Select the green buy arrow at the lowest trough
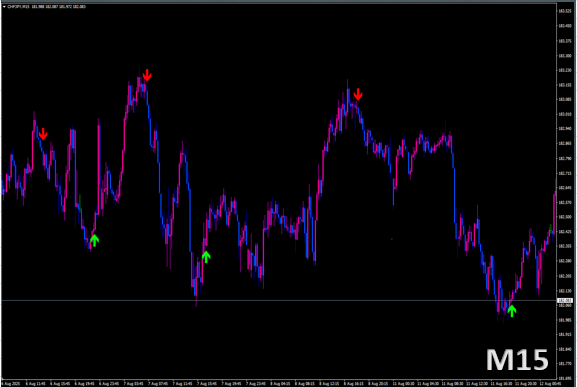The height and width of the screenshot is (387, 577). coord(511,311)
